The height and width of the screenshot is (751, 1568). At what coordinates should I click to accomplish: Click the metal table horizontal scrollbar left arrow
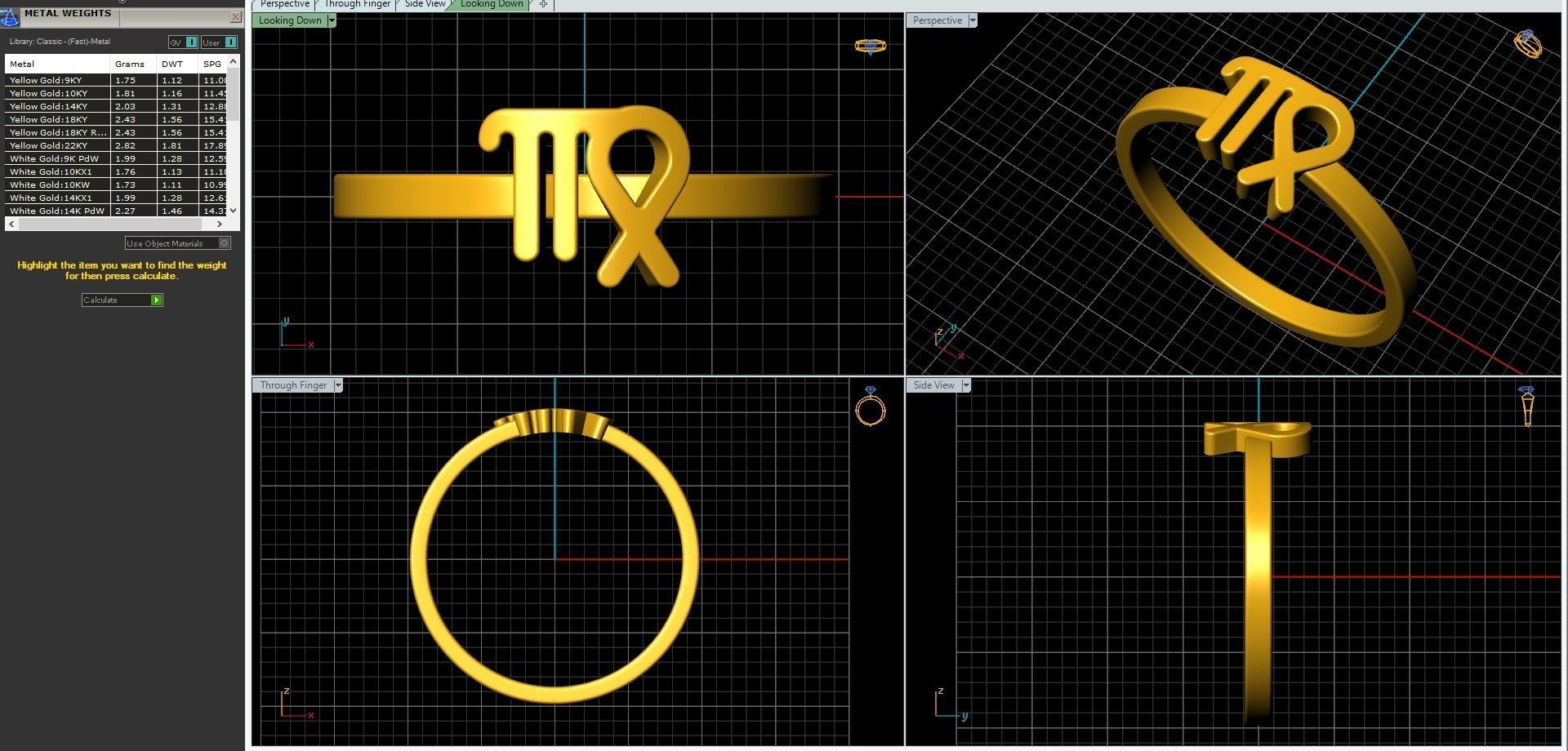tap(11, 224)
